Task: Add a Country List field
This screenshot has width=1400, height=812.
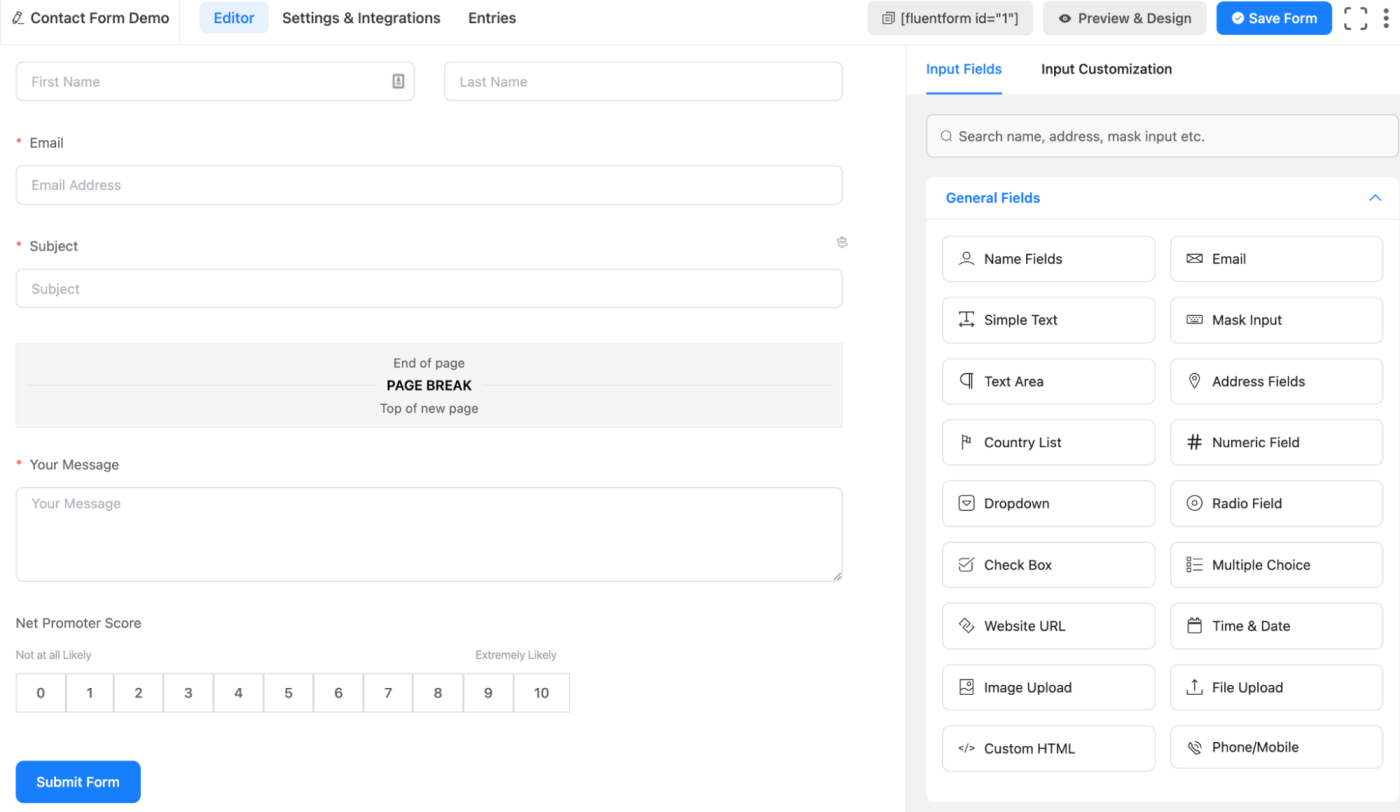Action: 1048,442
